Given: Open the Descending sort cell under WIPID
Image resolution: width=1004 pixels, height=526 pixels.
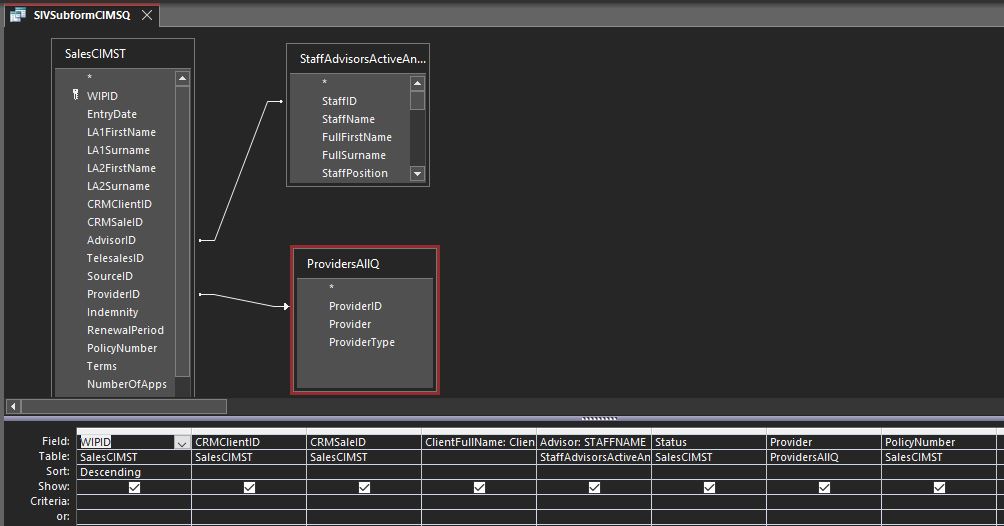Looking at the screenshot, I should click(134, 472).
